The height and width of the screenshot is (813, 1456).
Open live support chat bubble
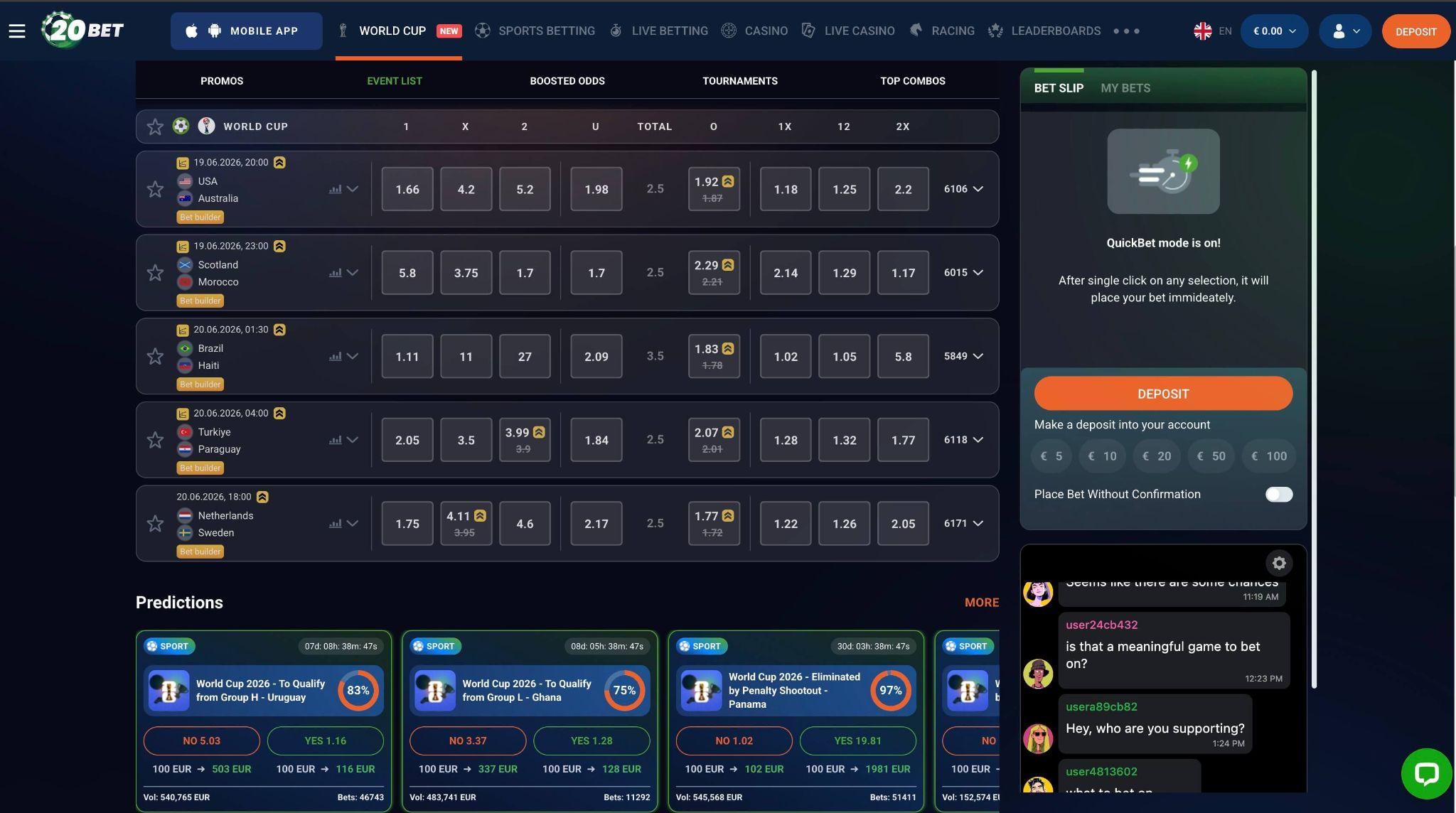point(1426,773)
